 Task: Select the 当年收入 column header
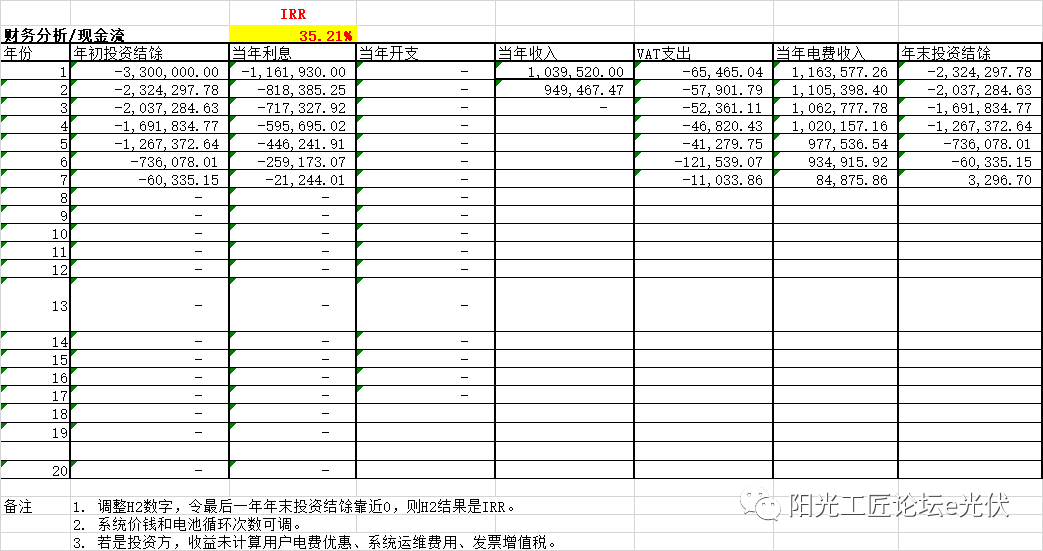pos(564,53)
